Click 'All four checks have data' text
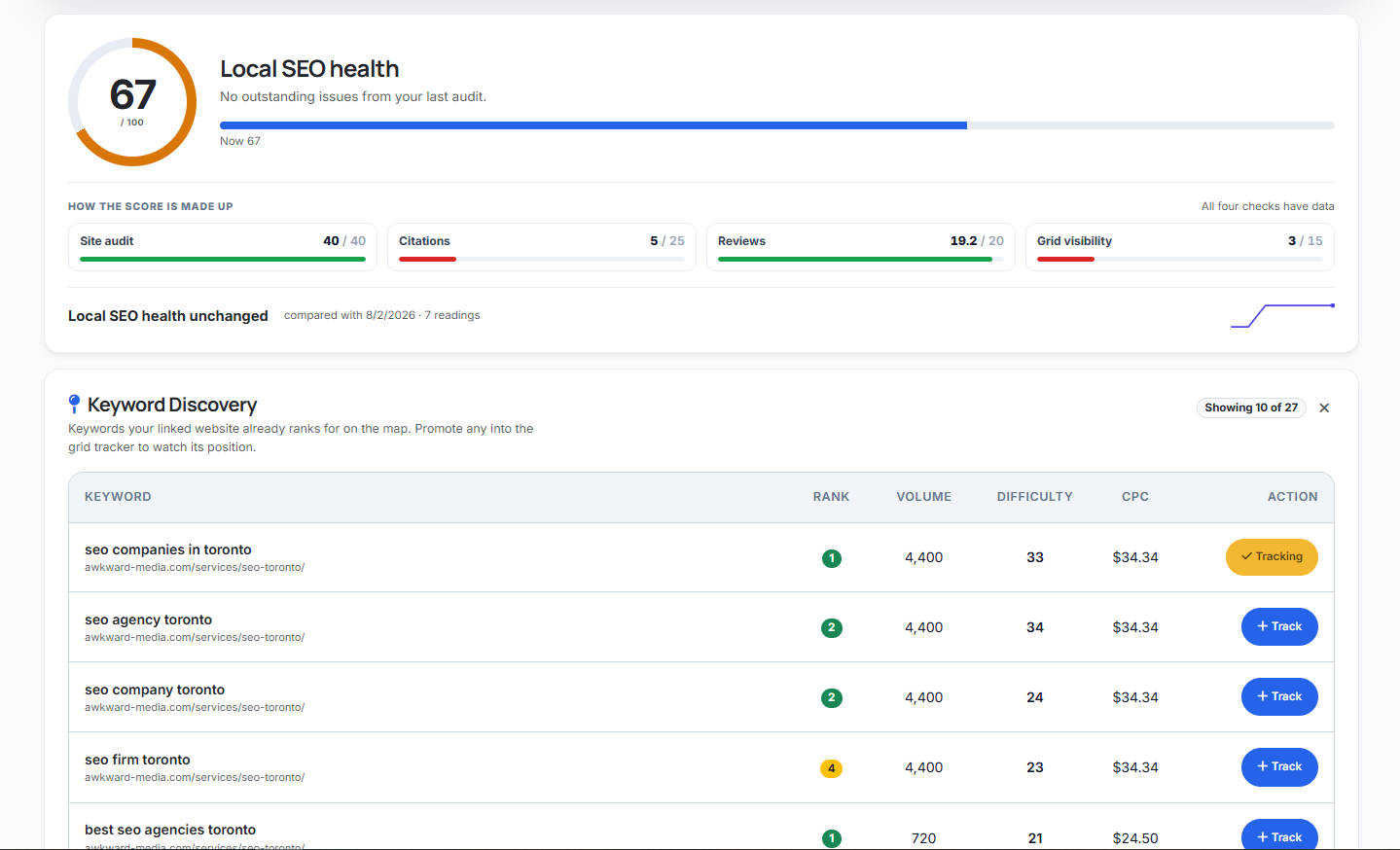Screen dimensions: 1400x850 pos(1268,206)
